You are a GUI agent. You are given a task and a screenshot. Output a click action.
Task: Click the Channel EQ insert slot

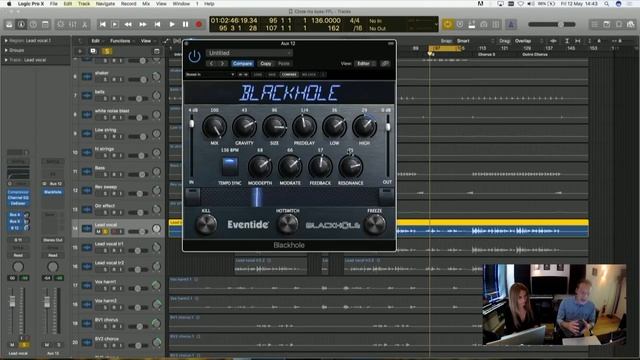pos(18,198)
